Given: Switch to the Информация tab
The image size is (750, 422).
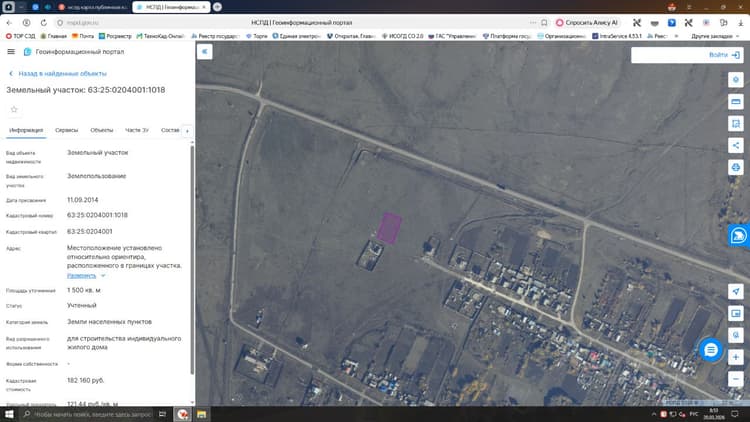Looking at the screenshot, I should 26,130.
